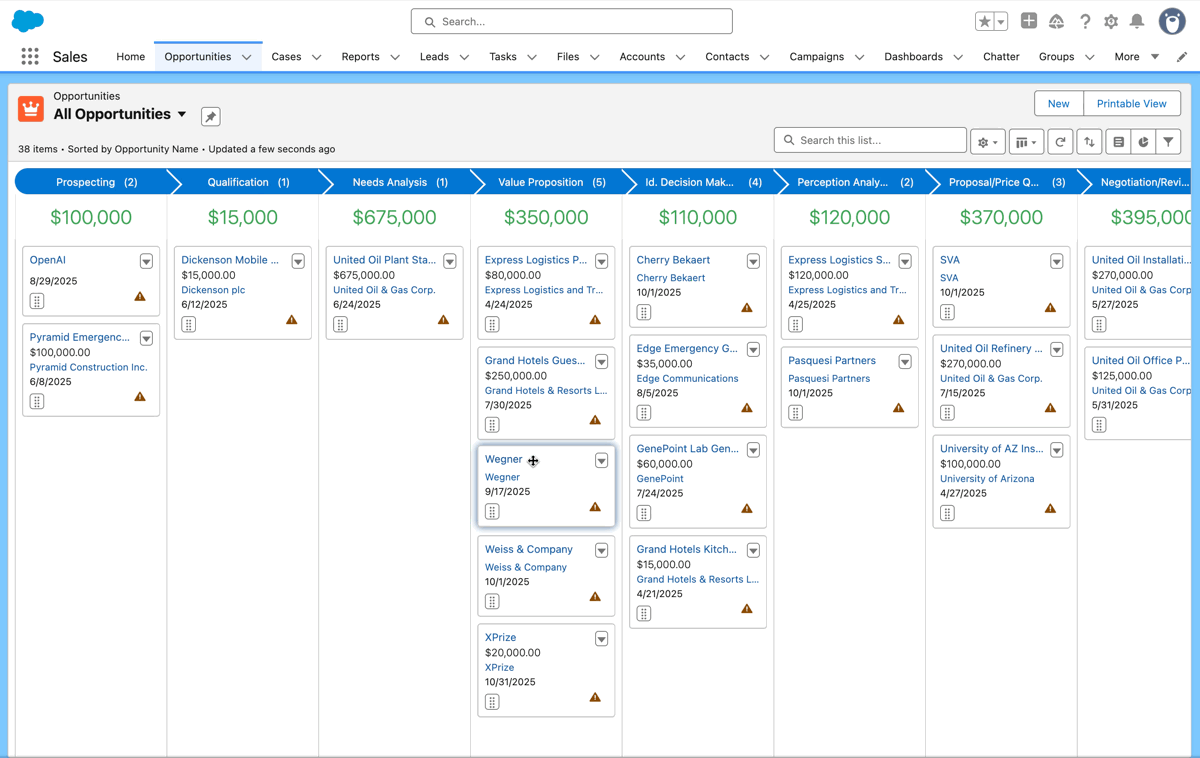Open the Help question mark icon
This screenshot has height=758, width=1200.
coord(1085,21)
